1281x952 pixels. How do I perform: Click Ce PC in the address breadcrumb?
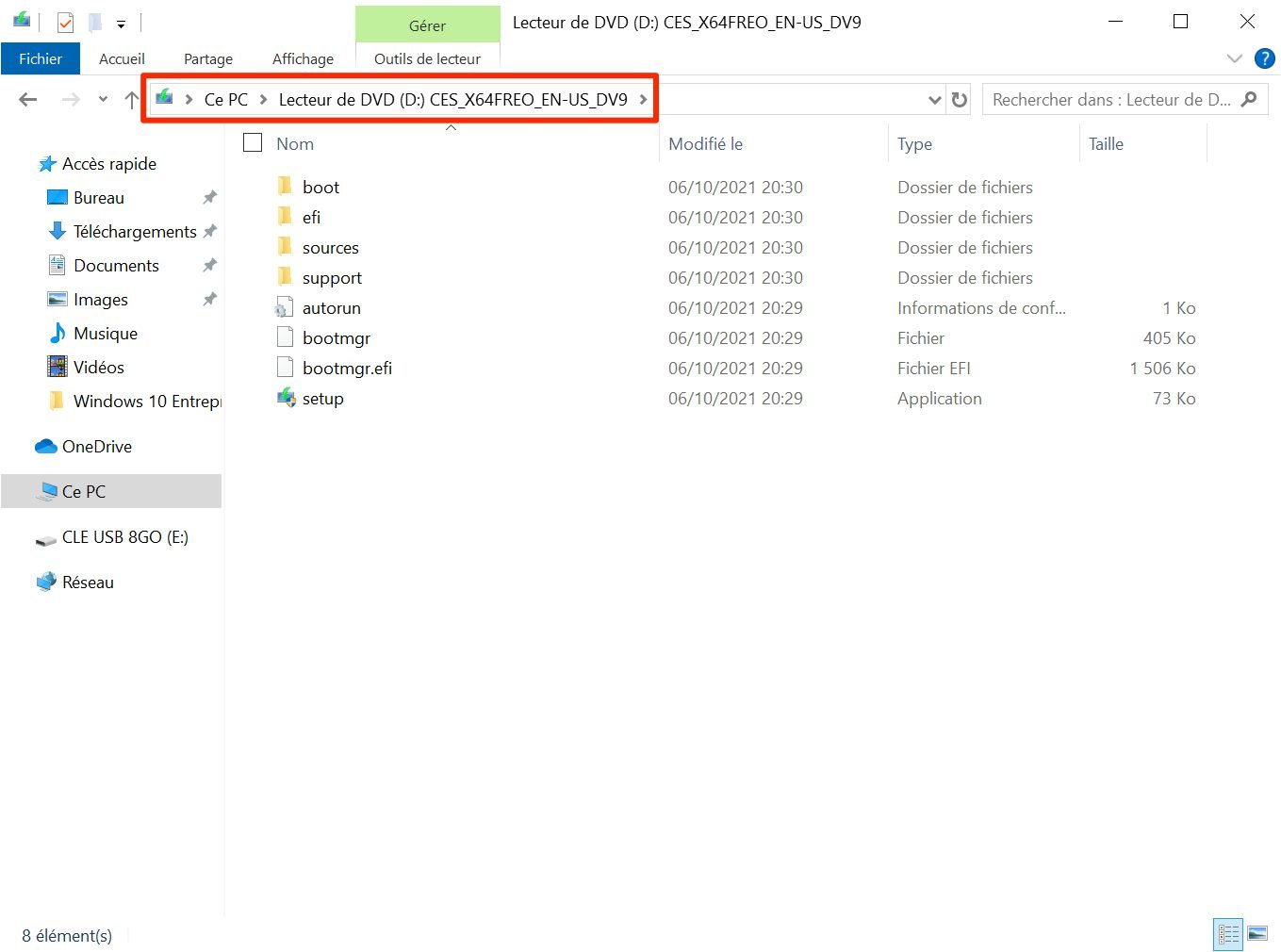pos(226,100)
